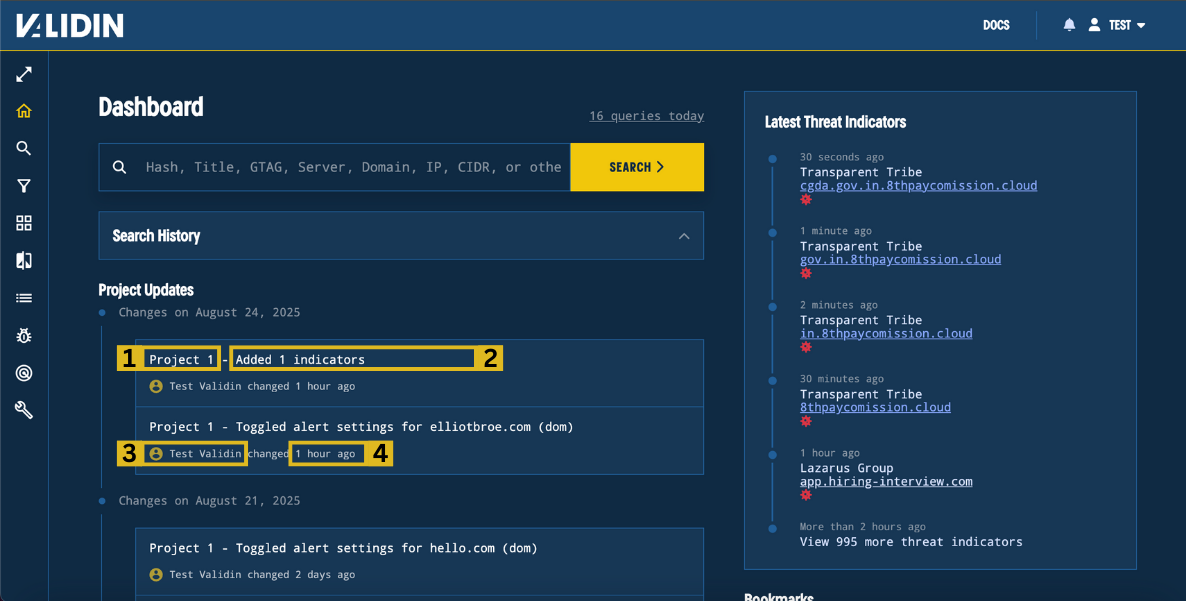
Task: Click magnifier icon inside the search box
Action: tap(120, 167)
